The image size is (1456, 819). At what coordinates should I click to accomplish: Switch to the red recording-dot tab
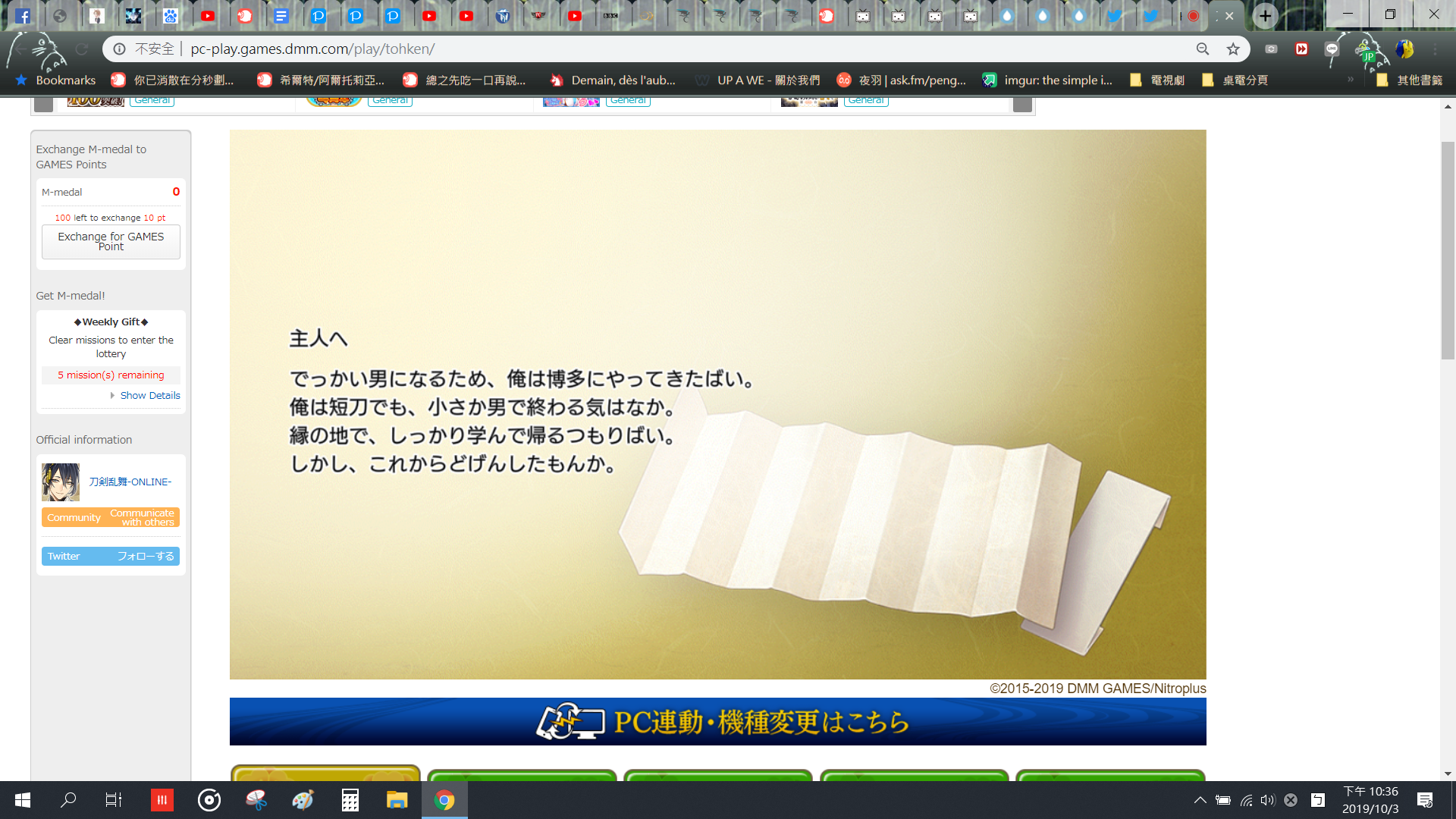tap(1193, 16)
